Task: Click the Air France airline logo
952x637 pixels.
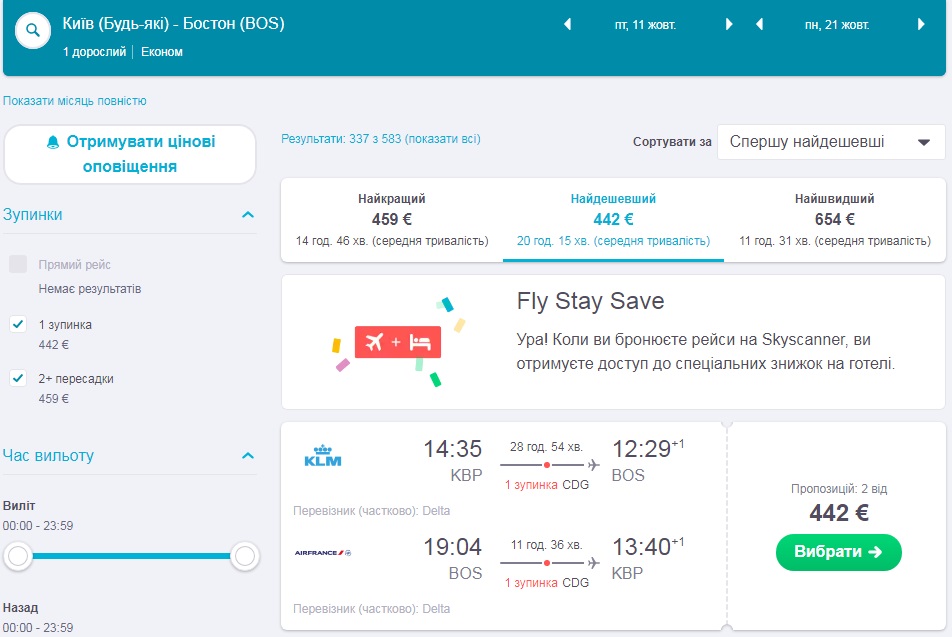Action: pos(323,552)
